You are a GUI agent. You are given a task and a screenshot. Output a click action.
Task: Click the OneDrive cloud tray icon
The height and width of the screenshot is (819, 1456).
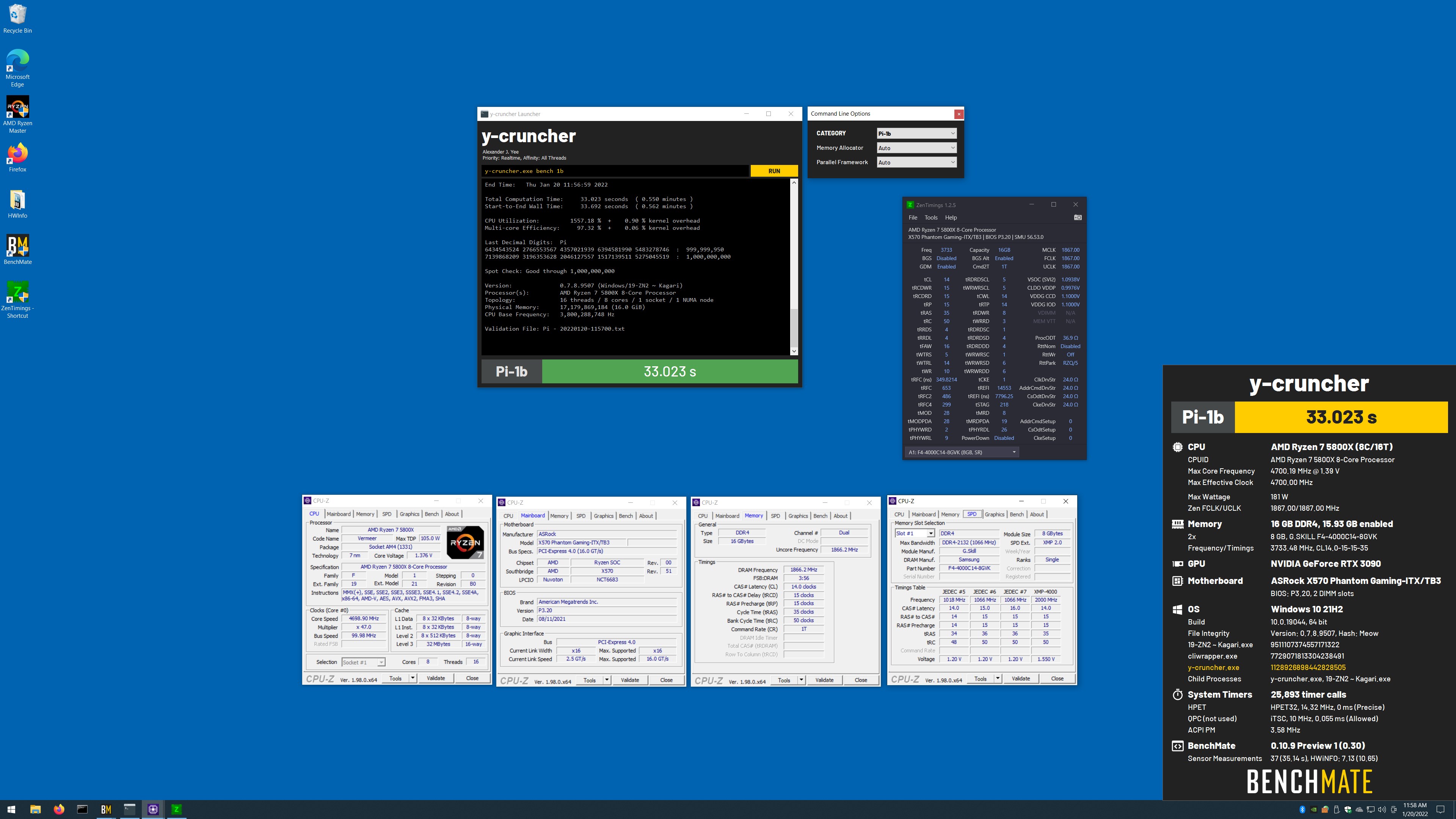[1359, 810]
